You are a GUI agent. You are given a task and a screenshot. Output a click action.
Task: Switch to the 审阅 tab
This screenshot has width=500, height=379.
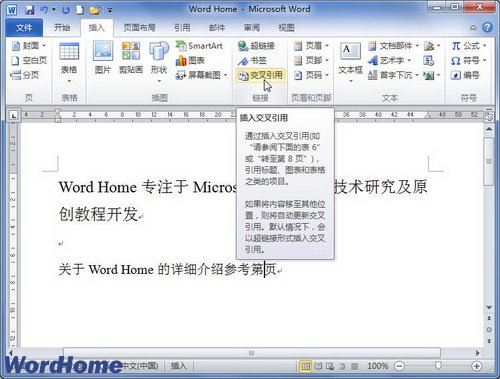coord(252,28)
